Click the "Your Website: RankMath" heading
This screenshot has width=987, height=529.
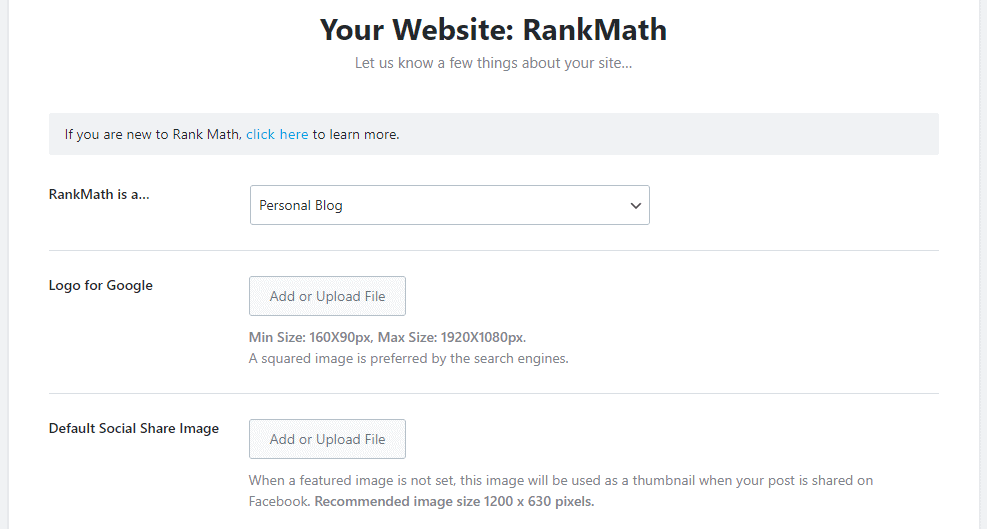[493, 30]
